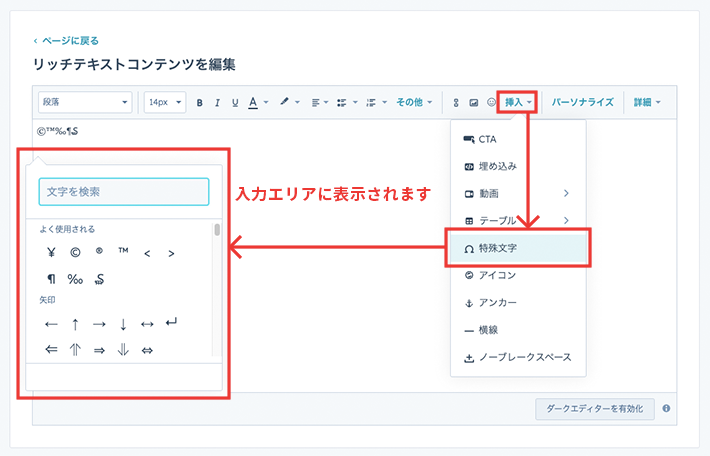Toggle underline formatting in the toolbar
Screen dimensions: 710x456
pyautogui.click(x=235, y=103)
